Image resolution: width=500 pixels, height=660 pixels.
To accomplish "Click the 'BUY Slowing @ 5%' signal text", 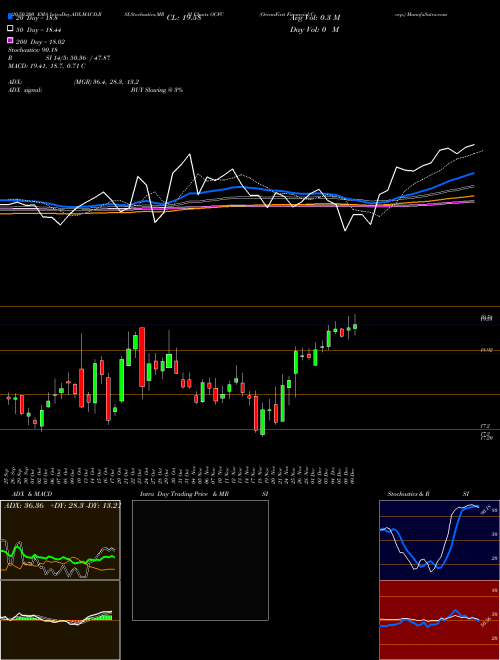I will 157,90.
